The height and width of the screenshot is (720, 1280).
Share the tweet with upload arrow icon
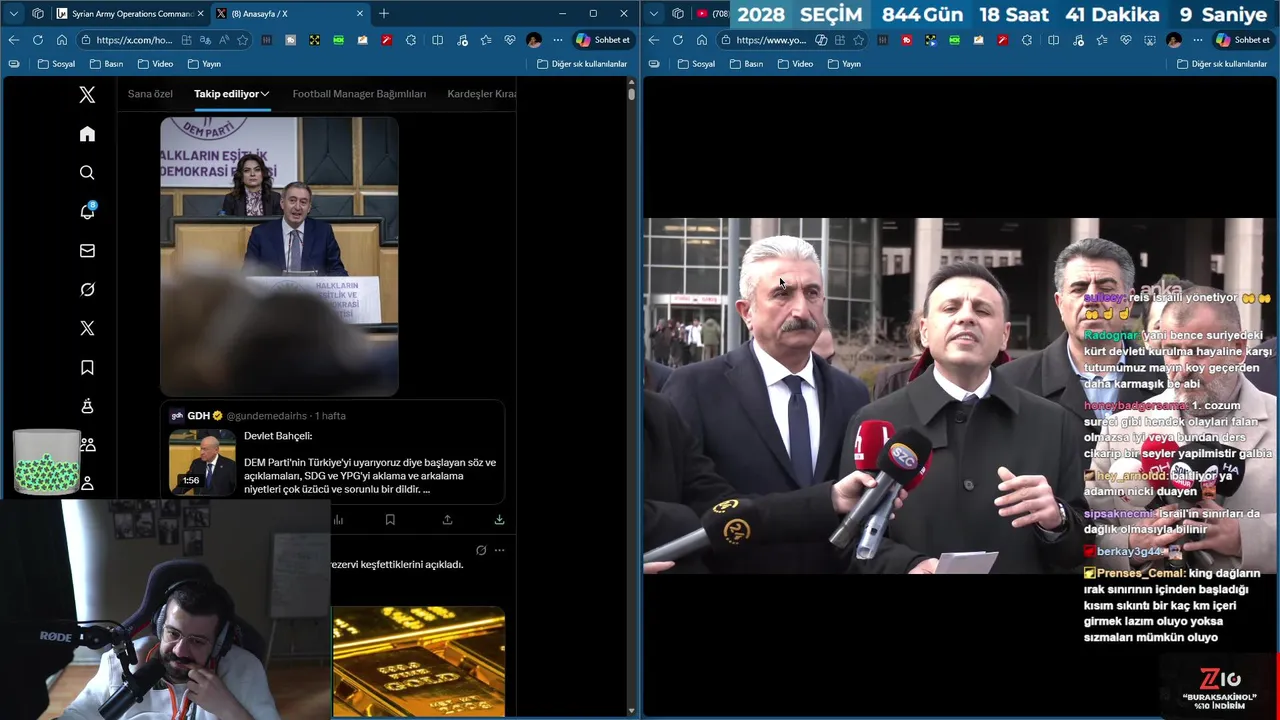coord(447,520)
